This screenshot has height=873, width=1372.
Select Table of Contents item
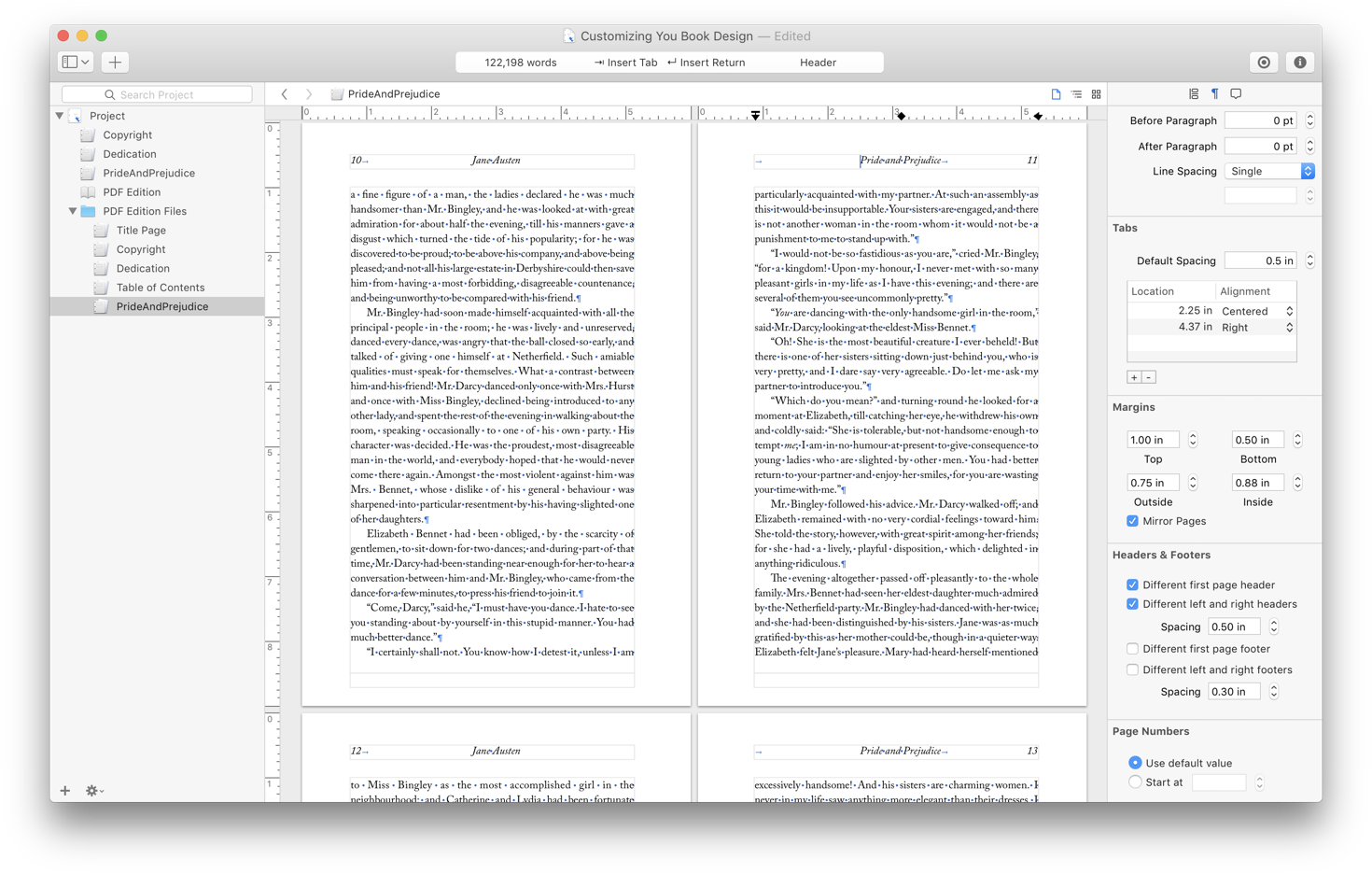click(x=161, y=288)
